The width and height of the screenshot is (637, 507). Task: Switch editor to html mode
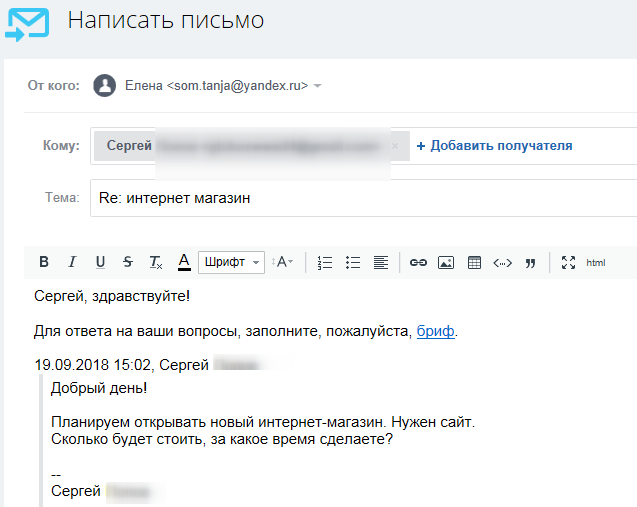point(596,263)
